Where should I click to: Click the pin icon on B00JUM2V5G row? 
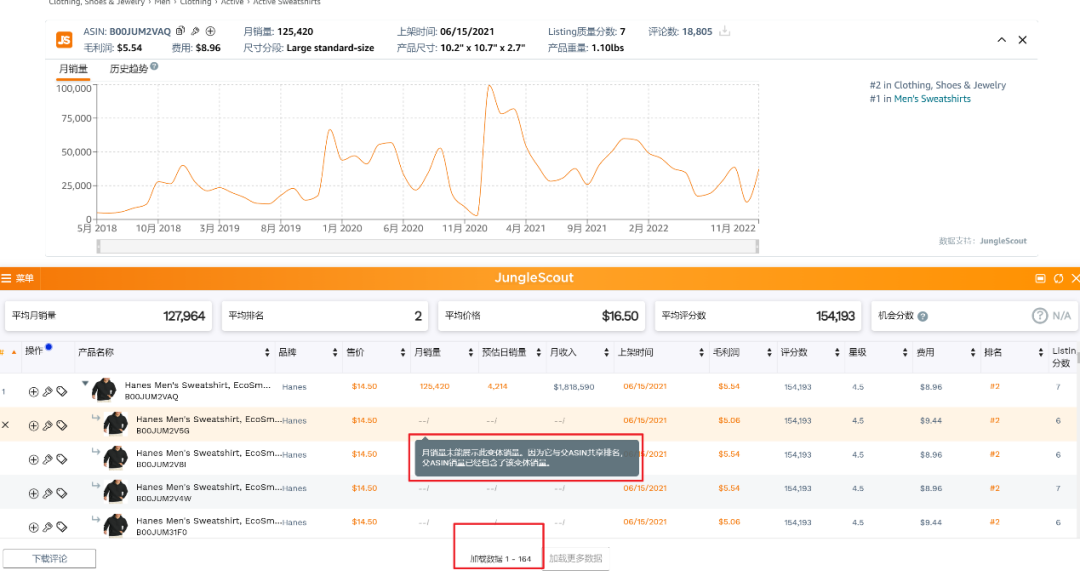pyautogui.click(x=47, y=426)
